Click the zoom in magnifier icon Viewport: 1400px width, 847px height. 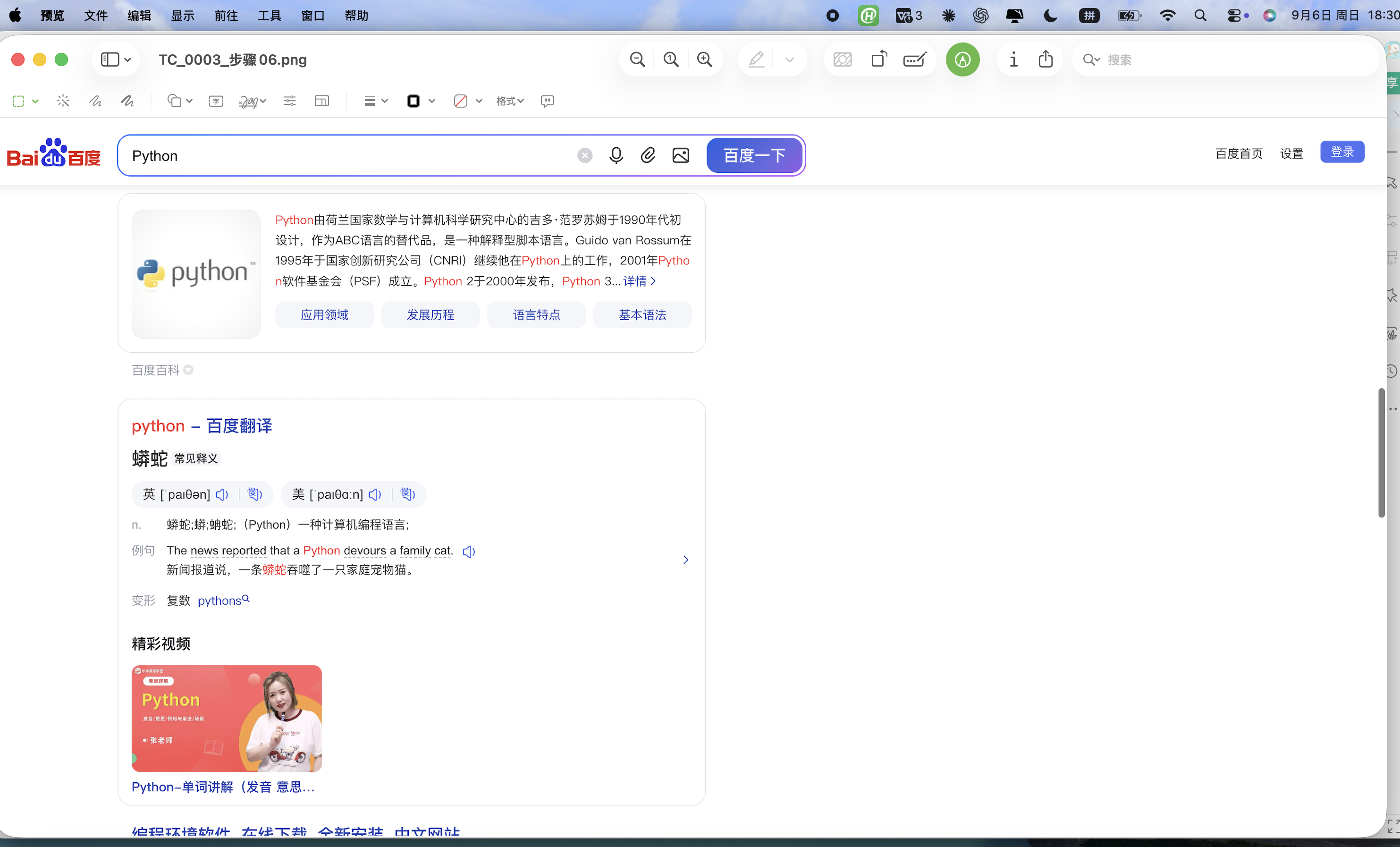coord(704,59)
